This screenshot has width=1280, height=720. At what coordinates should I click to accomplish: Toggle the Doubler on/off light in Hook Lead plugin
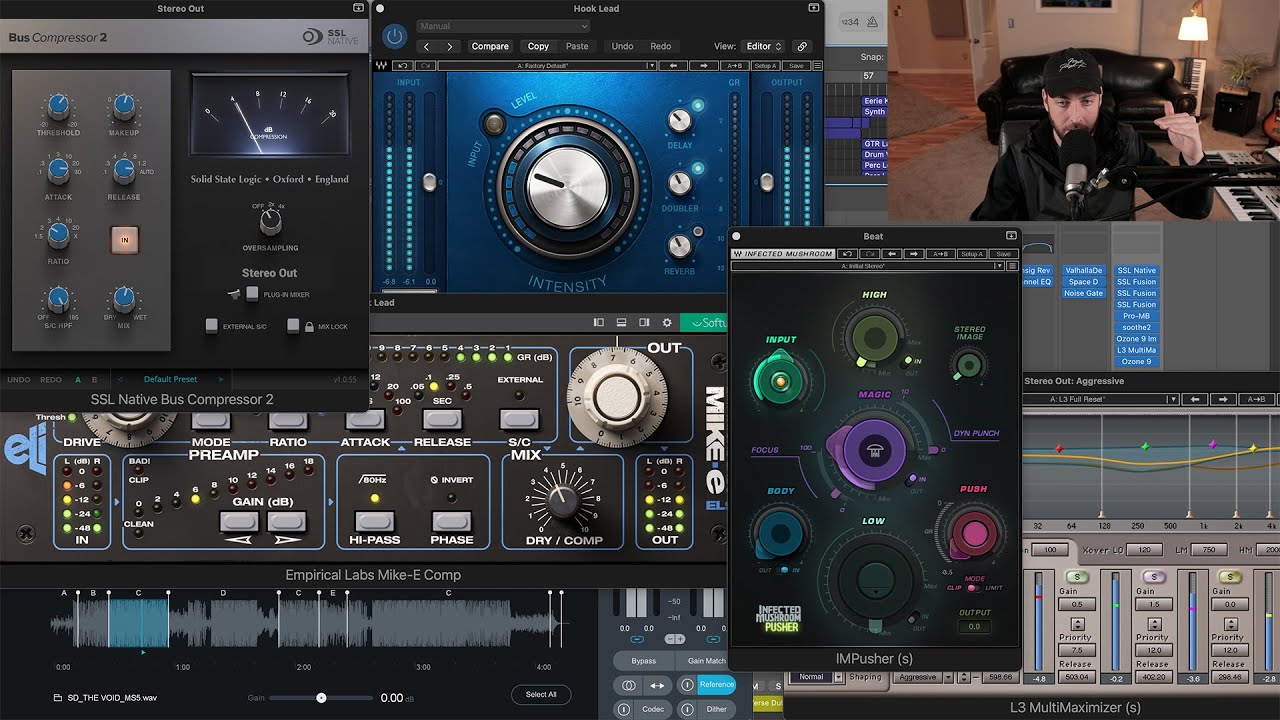click(698, 168)
